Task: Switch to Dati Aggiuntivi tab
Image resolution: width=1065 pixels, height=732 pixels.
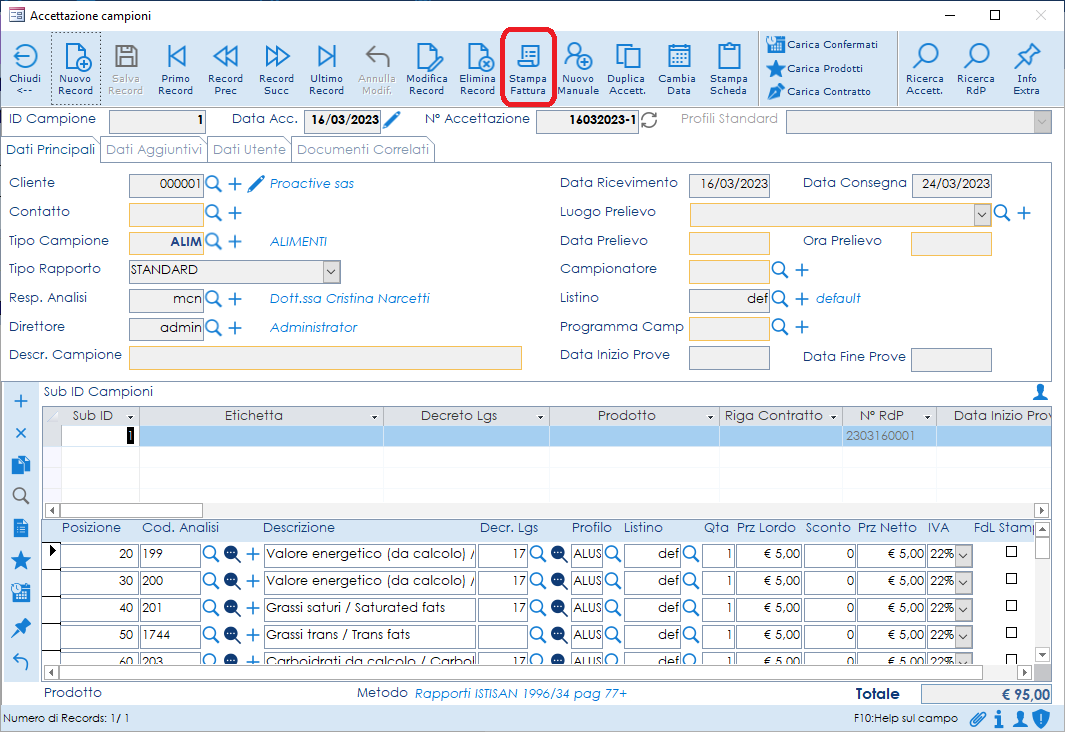Action: (154, 150)
